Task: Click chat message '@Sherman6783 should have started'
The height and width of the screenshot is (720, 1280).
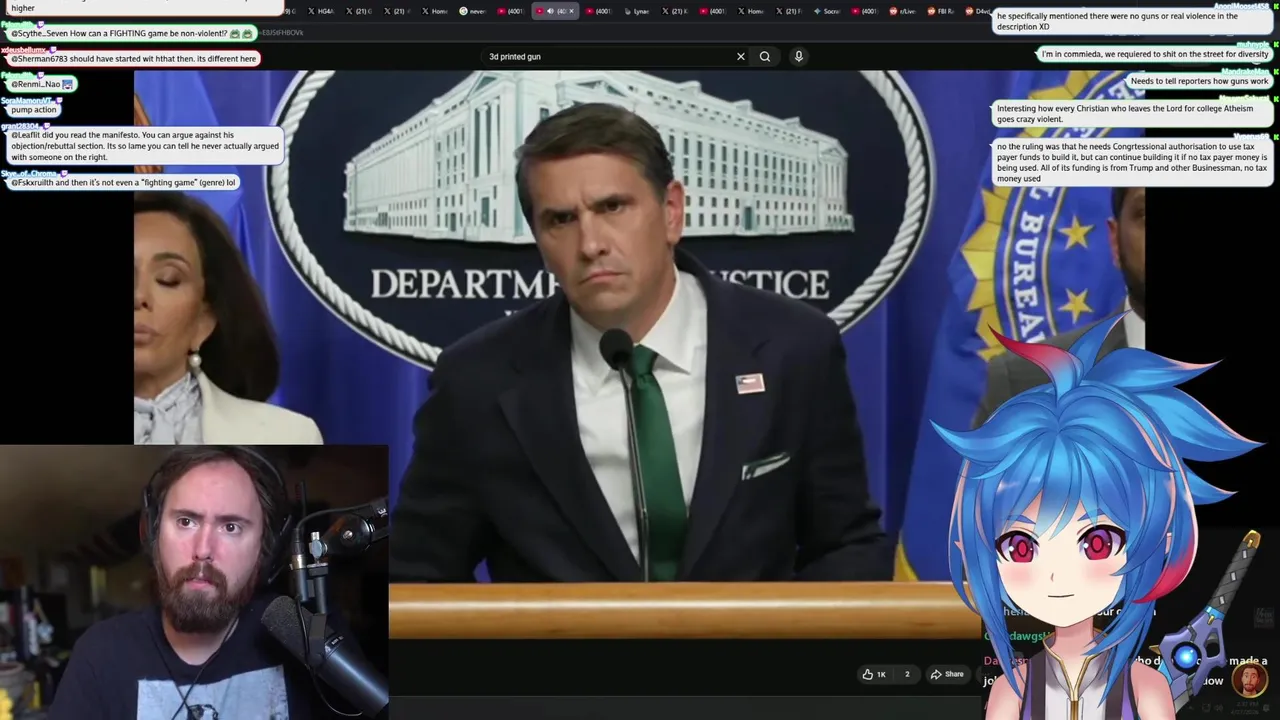Action: tap(134, 58)
